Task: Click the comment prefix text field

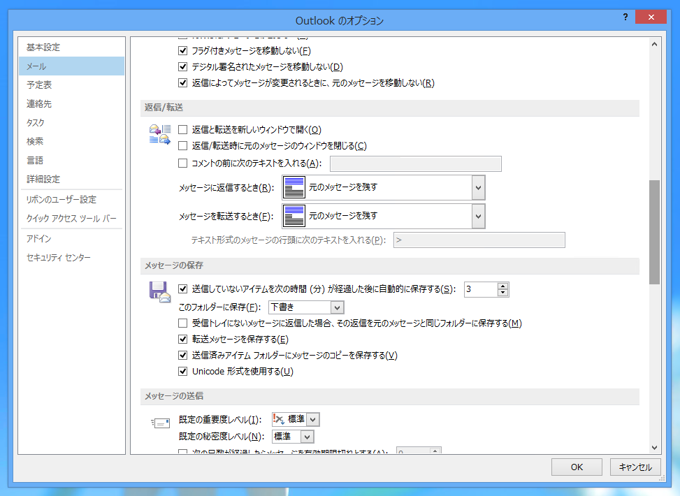Action: point(416,164)
